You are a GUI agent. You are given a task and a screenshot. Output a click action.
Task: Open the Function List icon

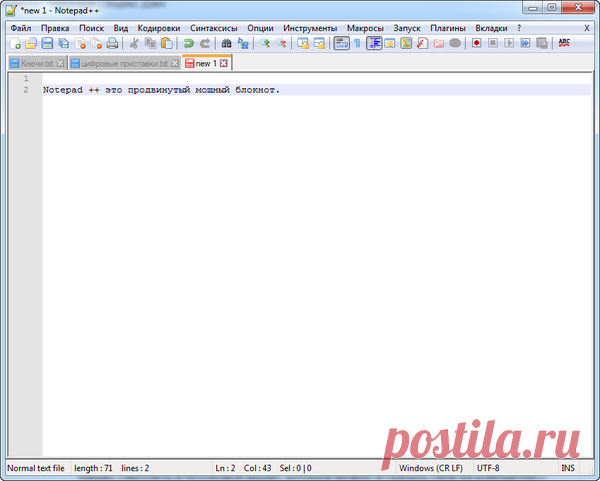pyautogui.click(x=422, y=43)
